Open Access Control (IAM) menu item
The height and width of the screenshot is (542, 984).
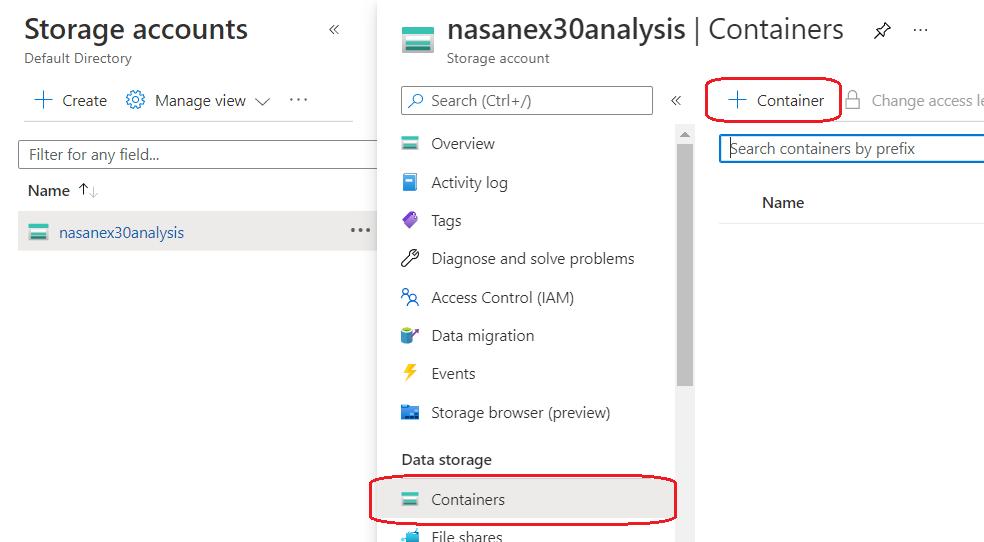pyautogui.click(x=503, y=297)
